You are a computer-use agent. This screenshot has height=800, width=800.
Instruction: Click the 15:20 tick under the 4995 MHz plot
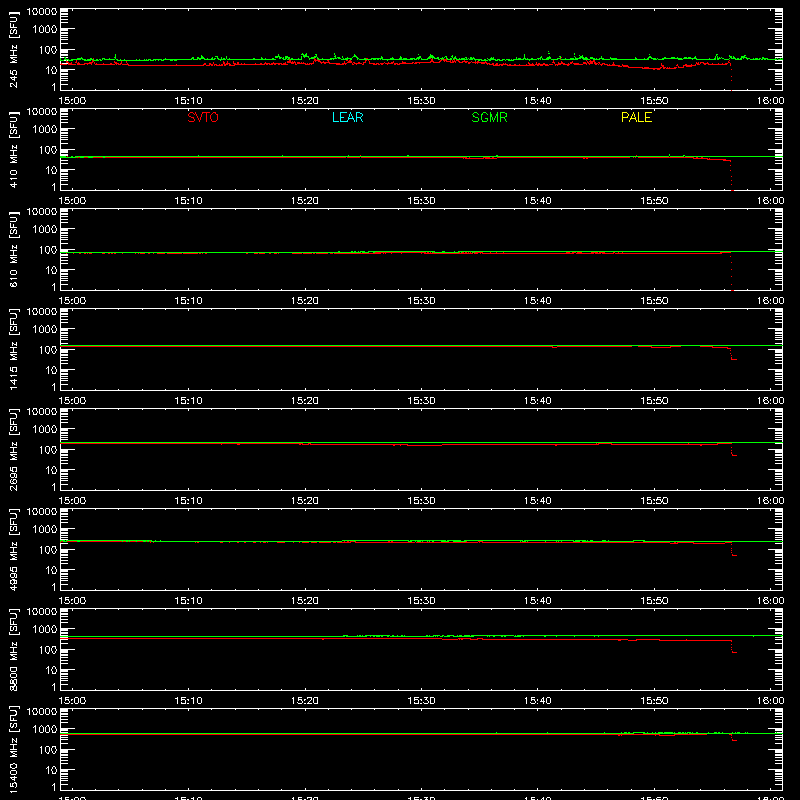tap(305, 601)
